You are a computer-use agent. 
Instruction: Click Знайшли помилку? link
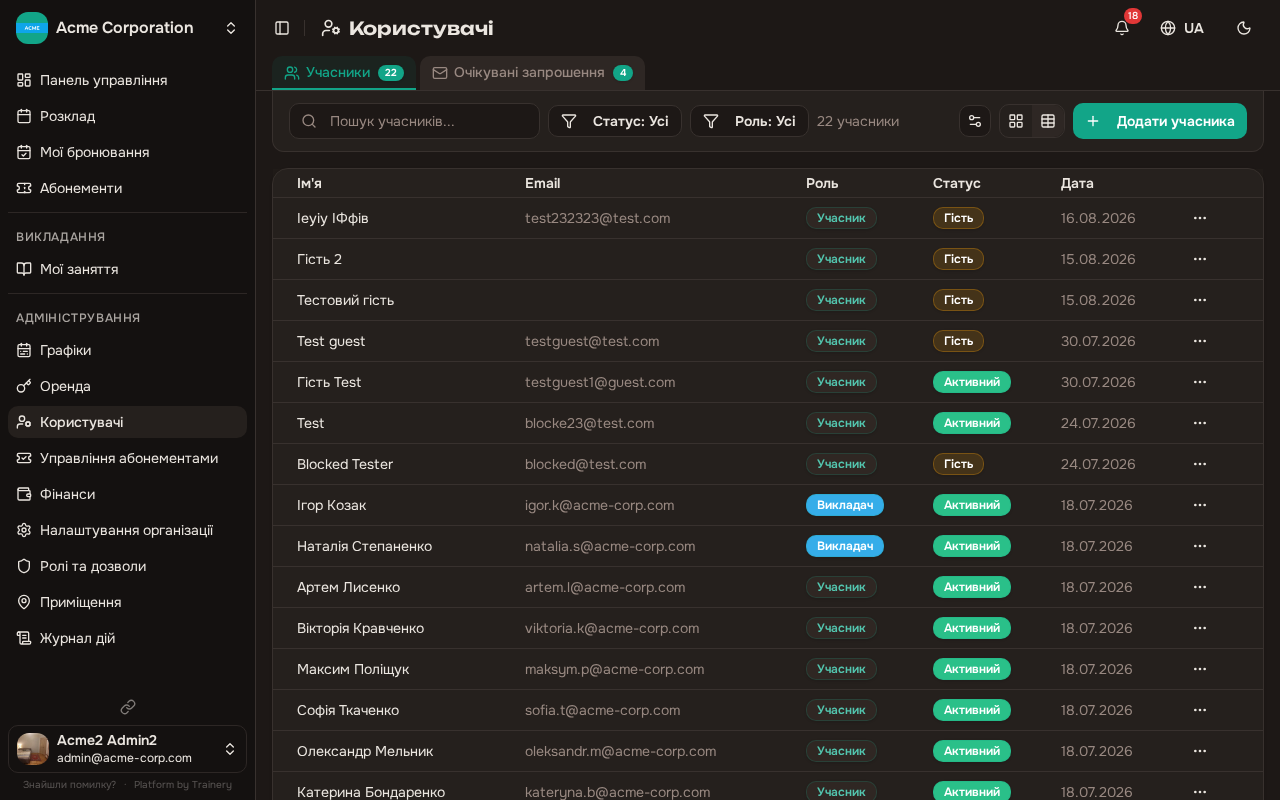tap(70, 785)
